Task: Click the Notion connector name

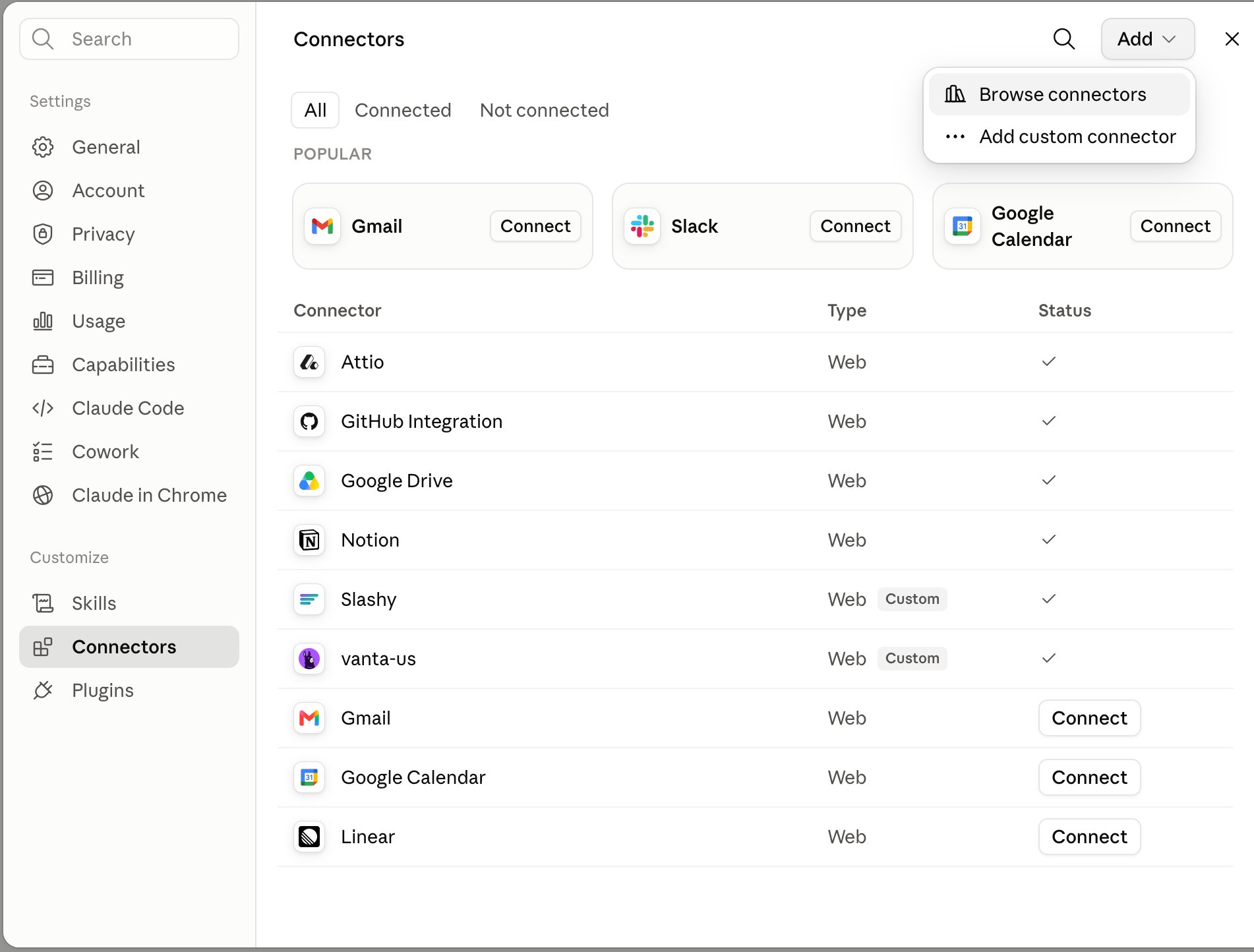Action: 370,540
